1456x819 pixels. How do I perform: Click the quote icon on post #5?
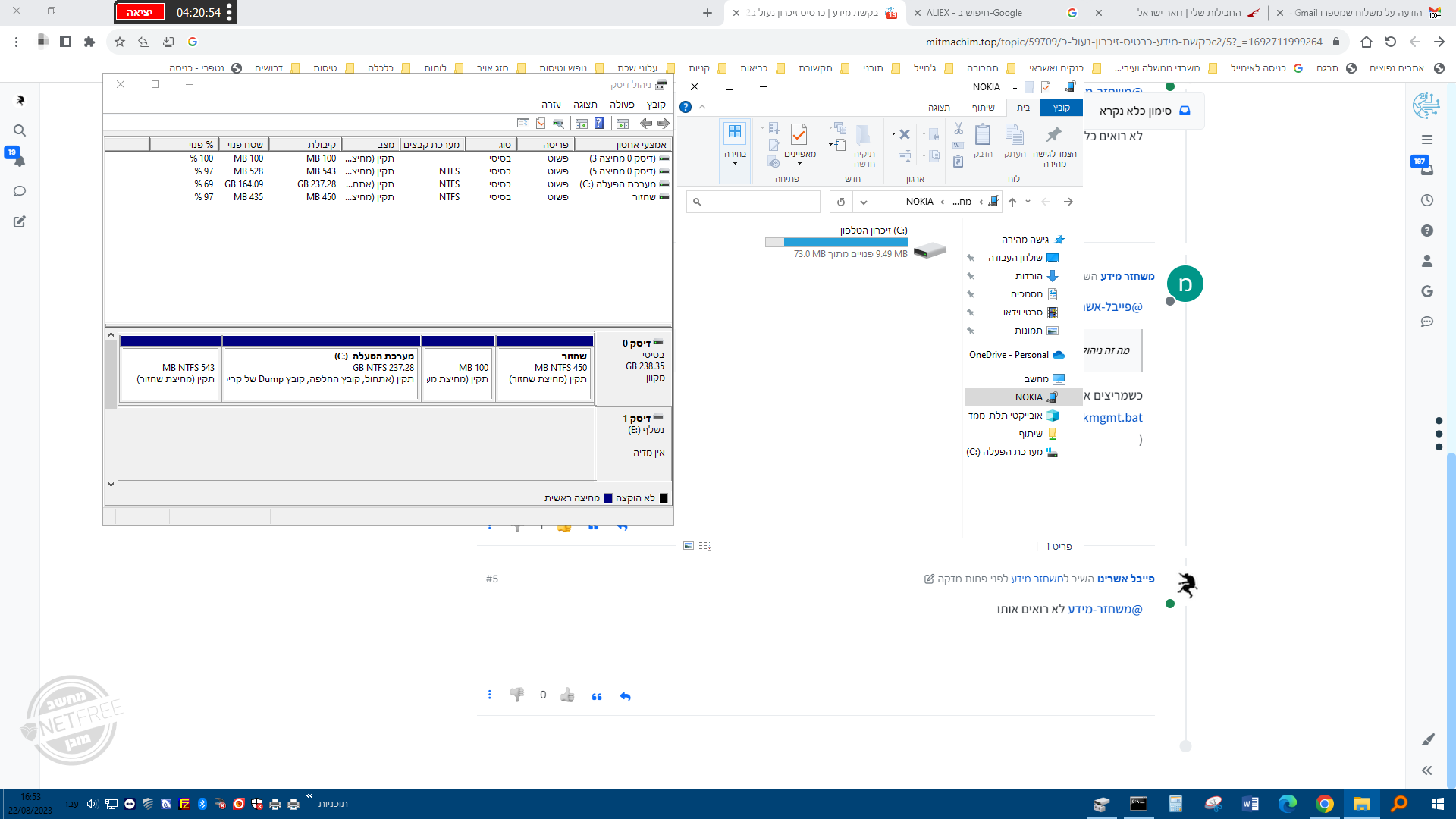[597, 696]
